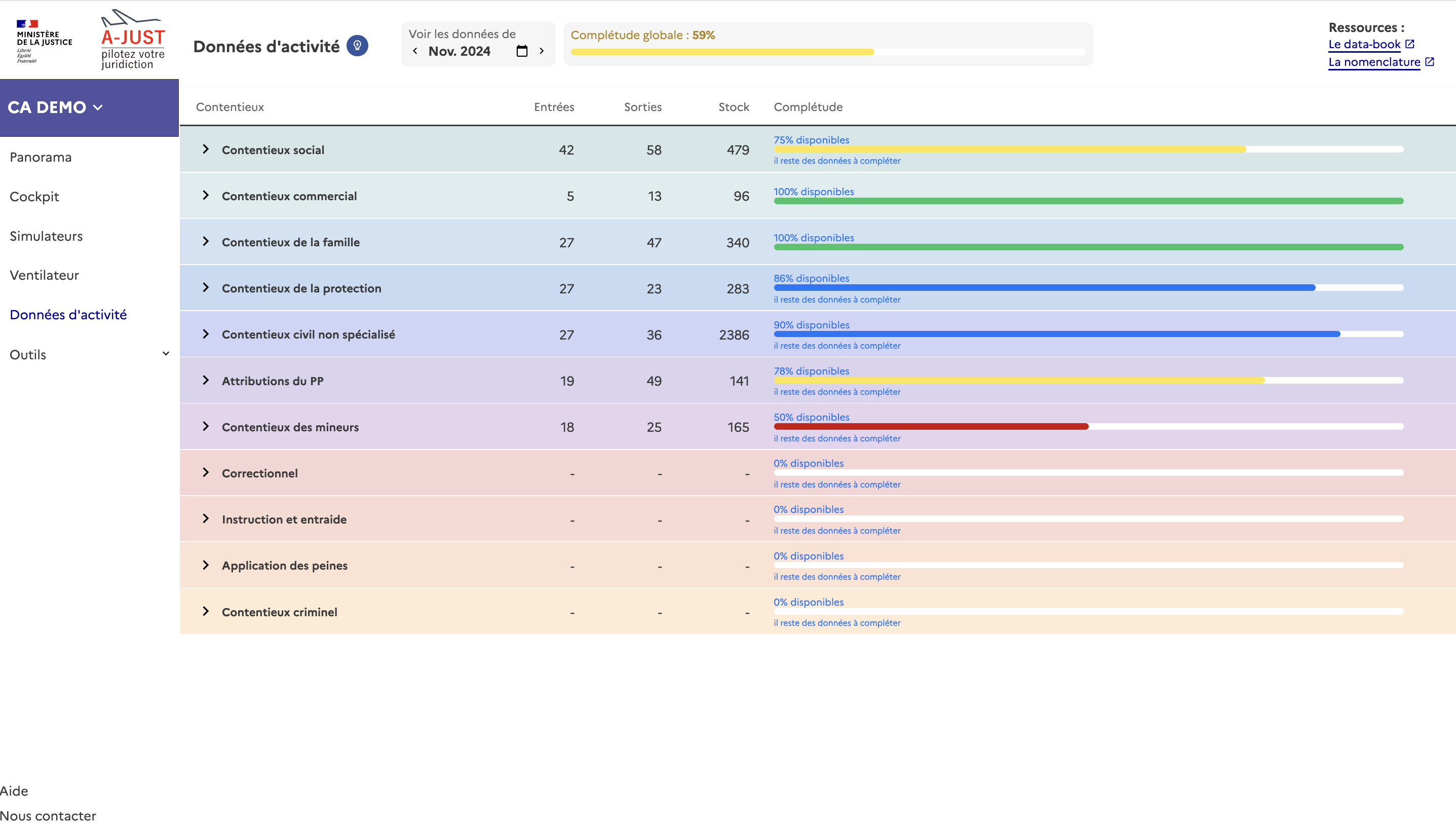The image size is (1456, 824).
Task: Click the lightbulb help icon beside the title
Action: pyautogui.click(x=357, y=46)
